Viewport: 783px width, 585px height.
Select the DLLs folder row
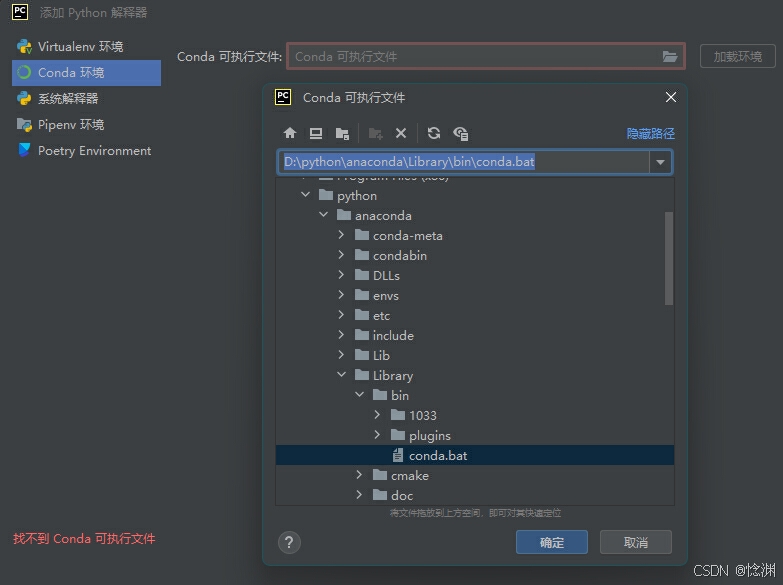click(475, 275)
